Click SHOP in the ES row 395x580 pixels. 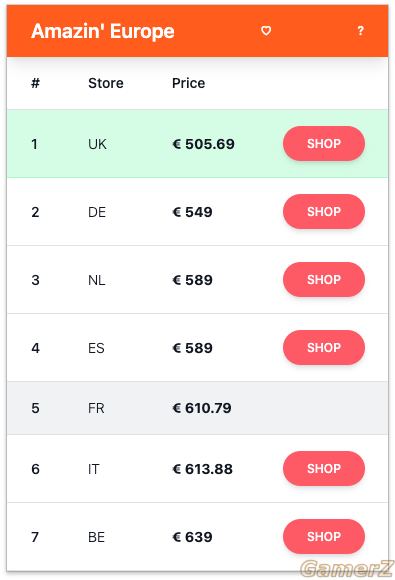point(324,348)
